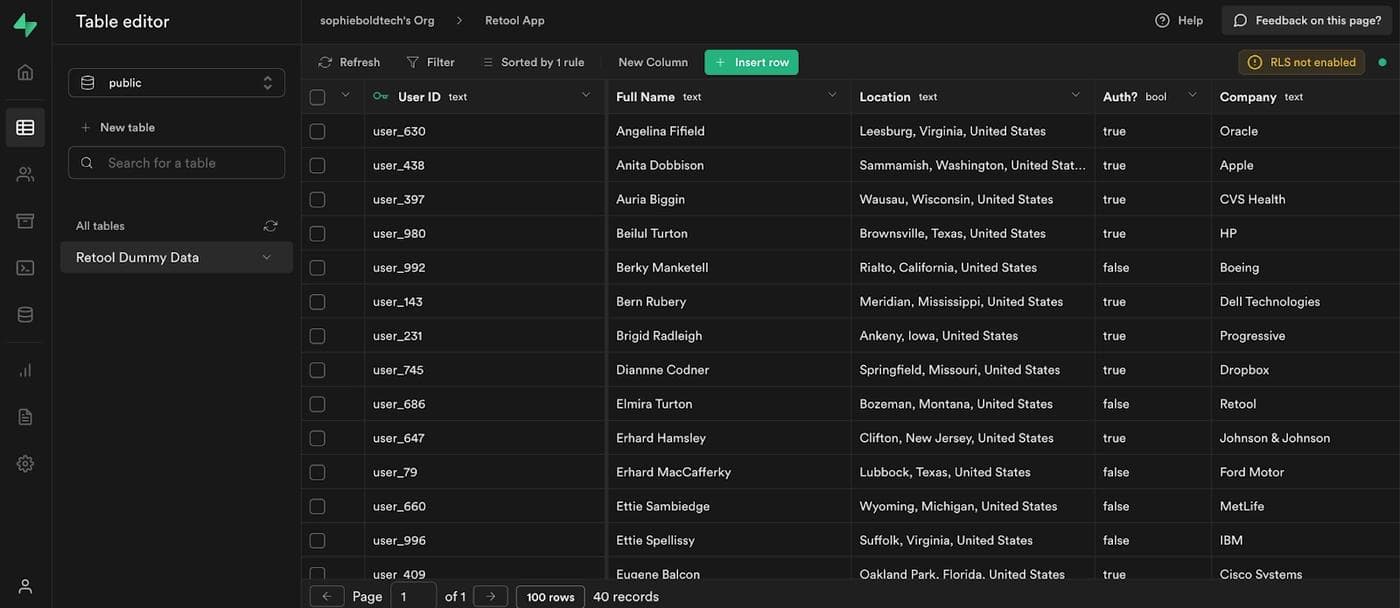Check the box for user_630 row
The image size is (1400, 608).
(x=317, y=131)
